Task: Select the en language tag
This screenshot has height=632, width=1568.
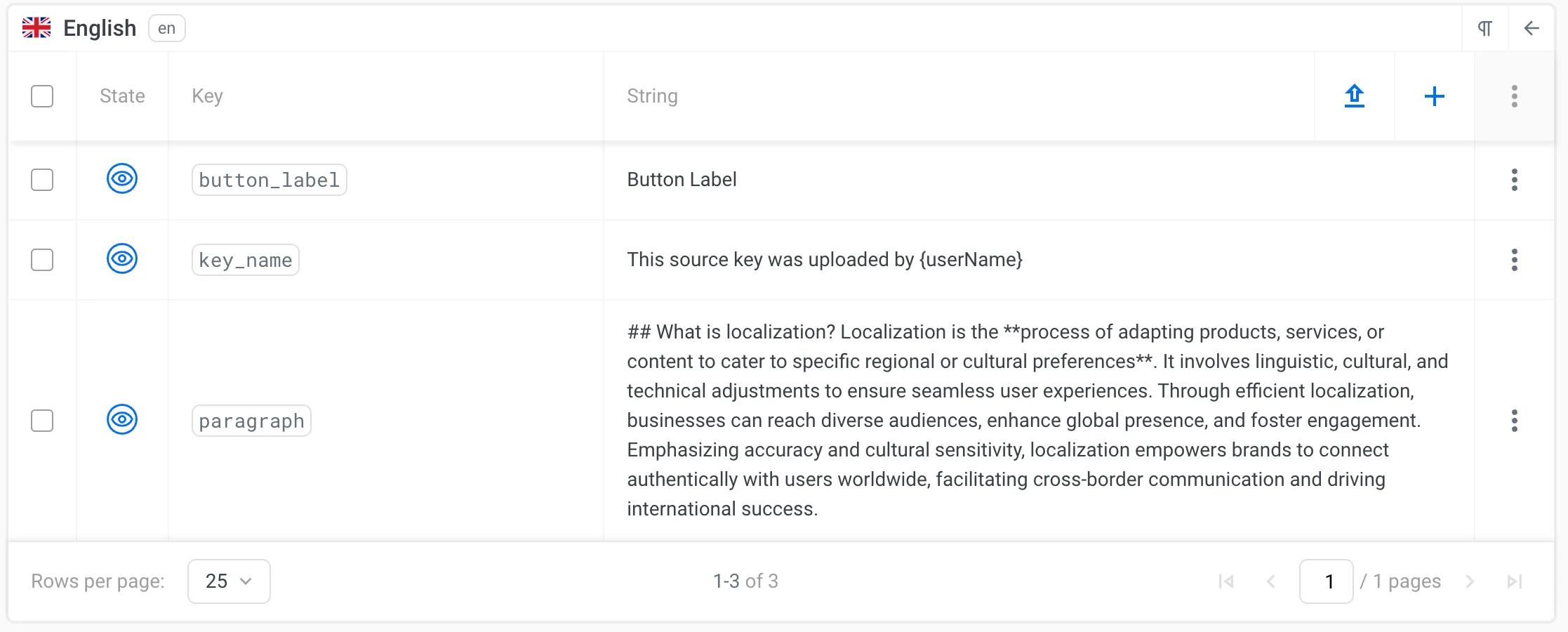Action: (166, 29)
